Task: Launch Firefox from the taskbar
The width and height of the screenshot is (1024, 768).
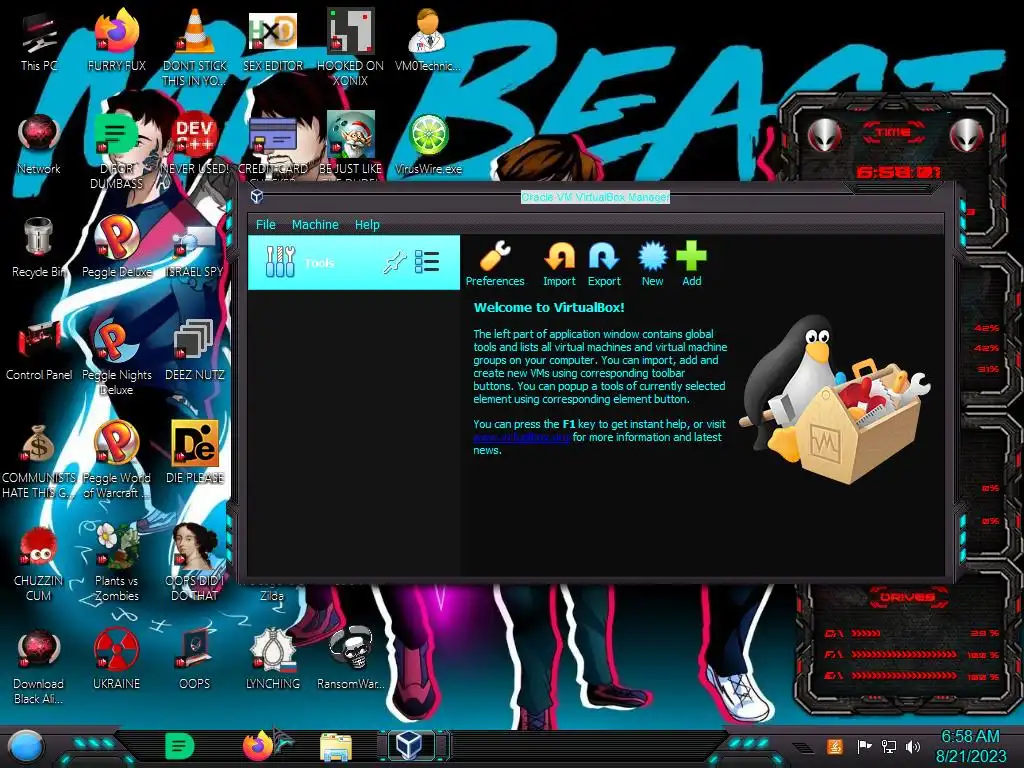Action: tap(258, 746)
